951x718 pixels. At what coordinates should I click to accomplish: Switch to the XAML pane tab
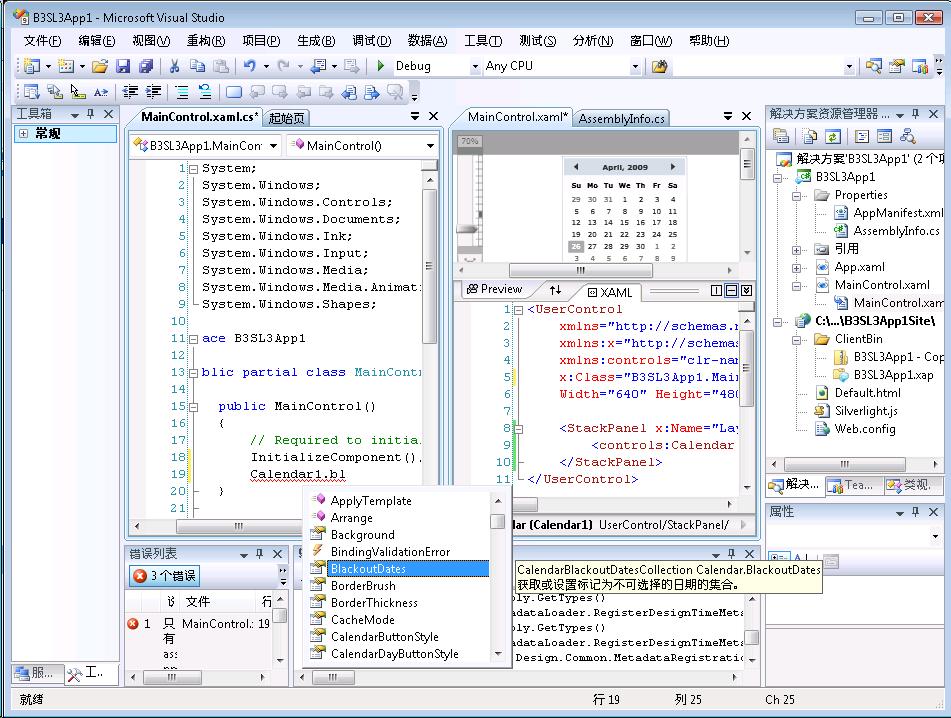click(610, 292)
